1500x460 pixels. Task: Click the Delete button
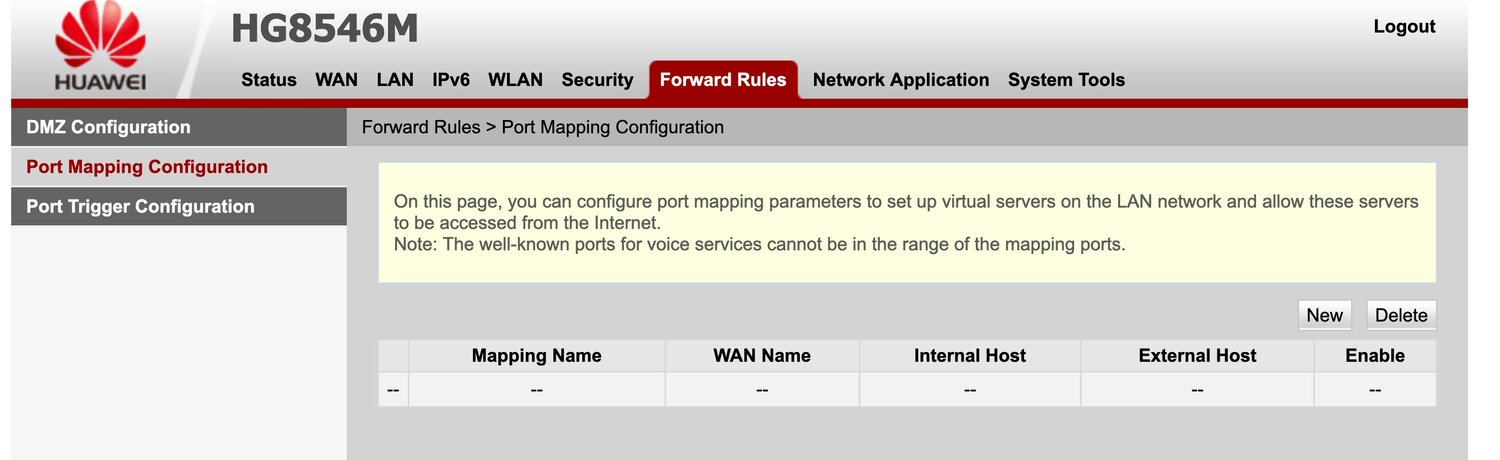point(1401,315)
